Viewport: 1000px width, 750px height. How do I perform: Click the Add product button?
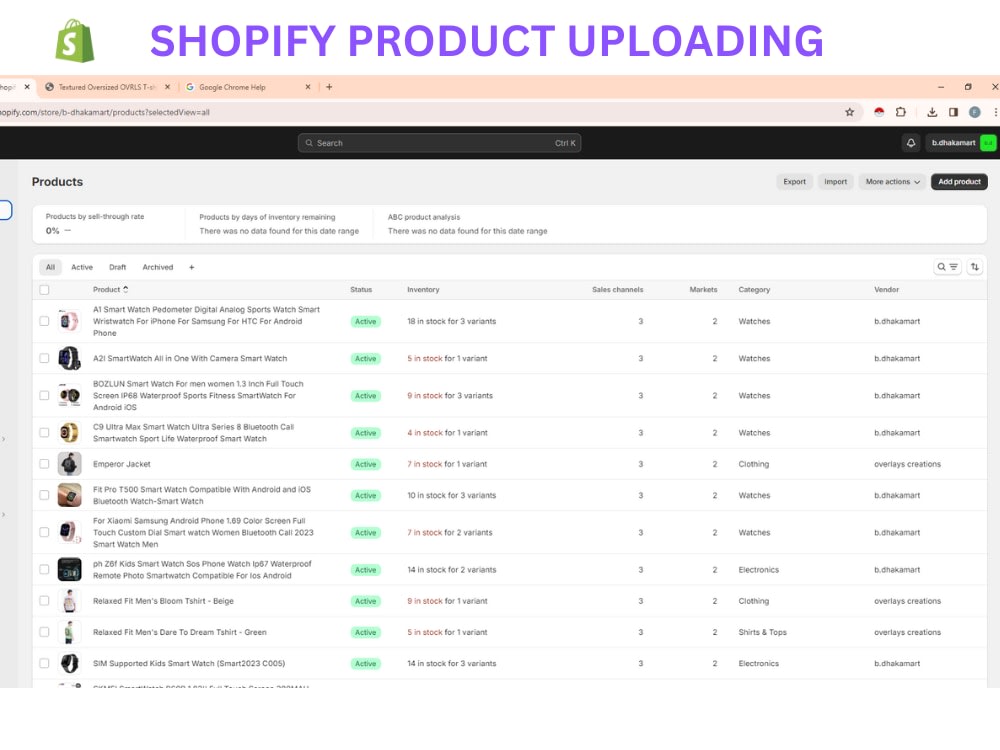959,182
